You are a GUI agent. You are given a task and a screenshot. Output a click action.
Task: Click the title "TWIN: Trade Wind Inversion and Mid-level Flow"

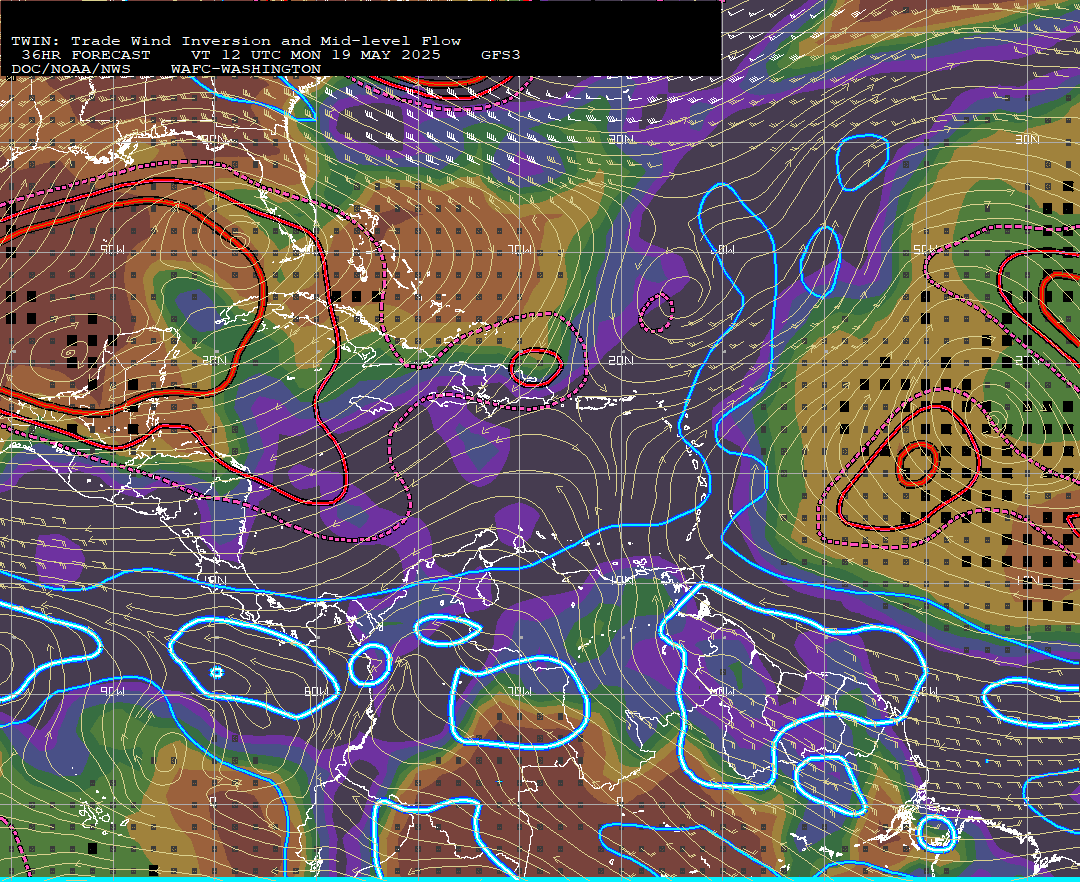coord(236,41)
